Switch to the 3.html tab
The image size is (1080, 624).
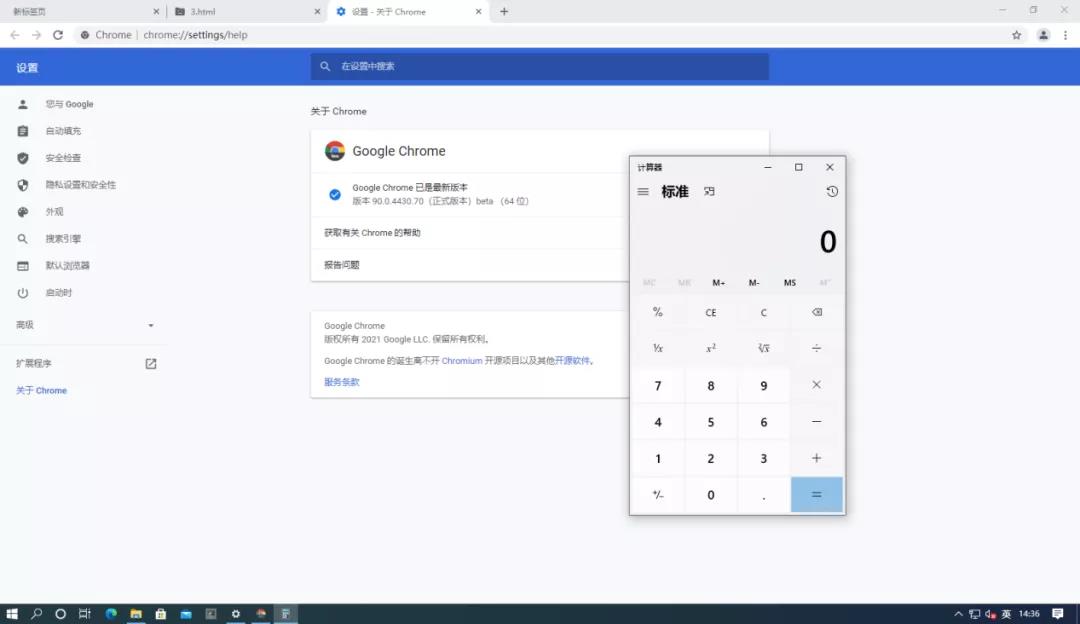(245, 12)
